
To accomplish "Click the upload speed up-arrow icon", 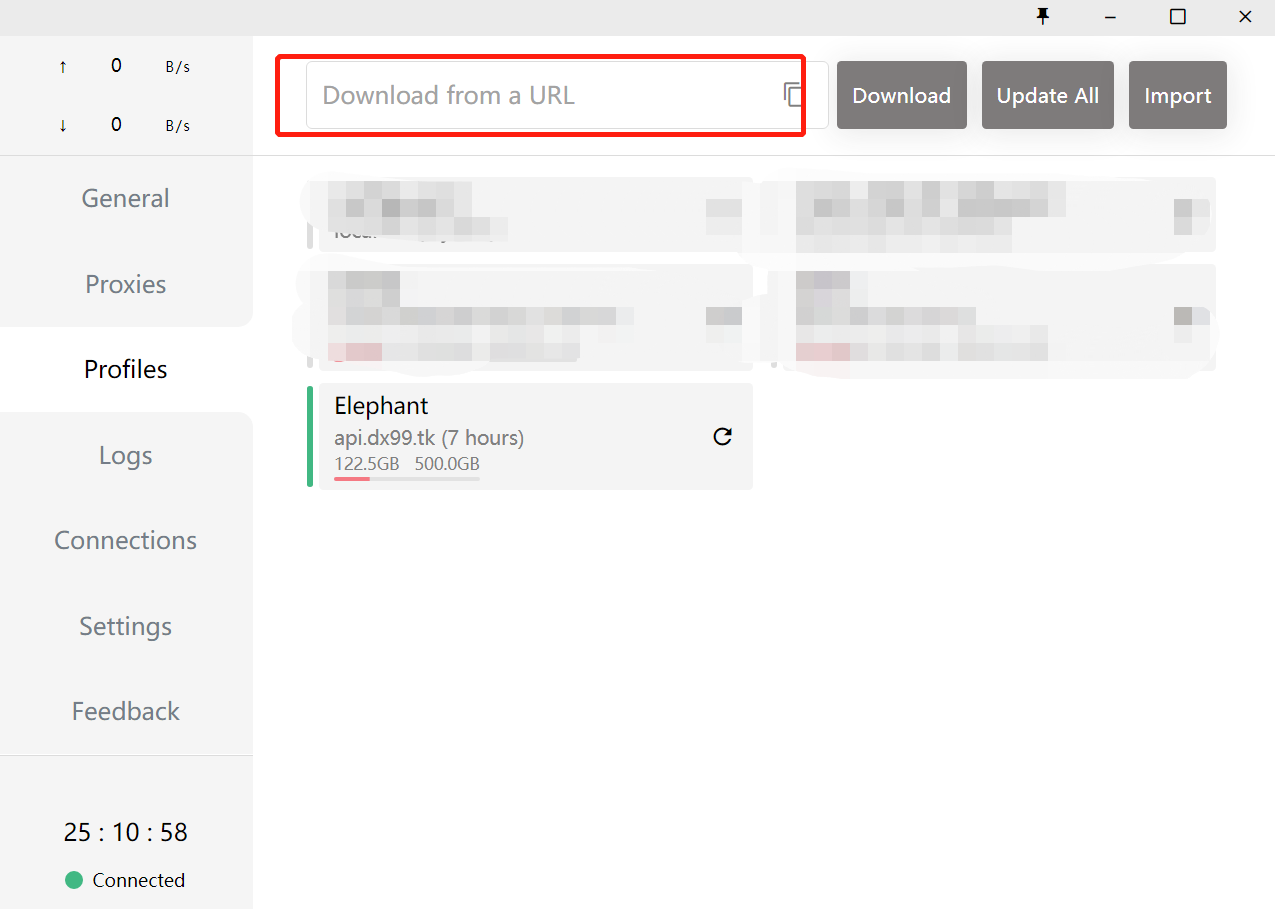I will point(63,67).
